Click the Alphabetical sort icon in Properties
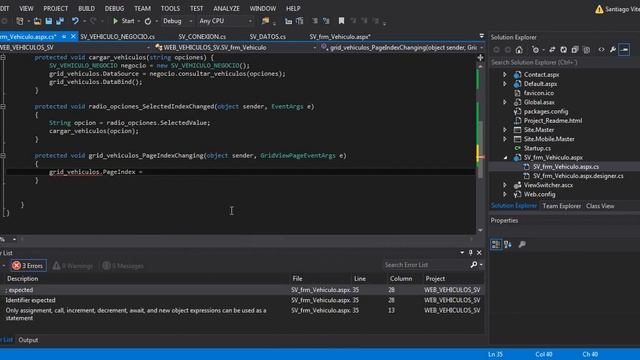This screenshot has height=360, width=640. [x=508, y=244]
